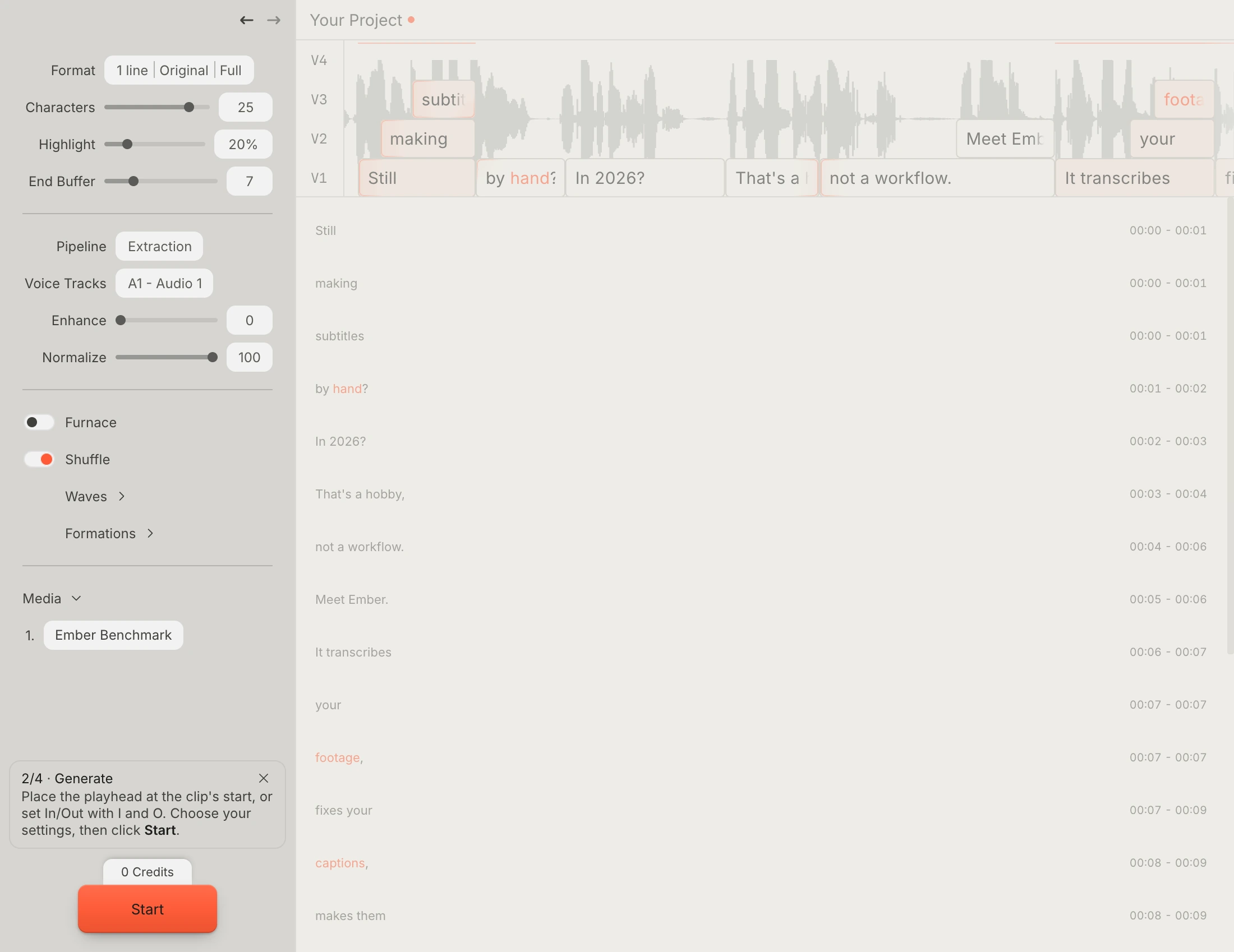The height and width of the screenshot is (952, 1234).
Task: Click the 'That's a hobby,' subtitle row
Action: pos(761,494)
